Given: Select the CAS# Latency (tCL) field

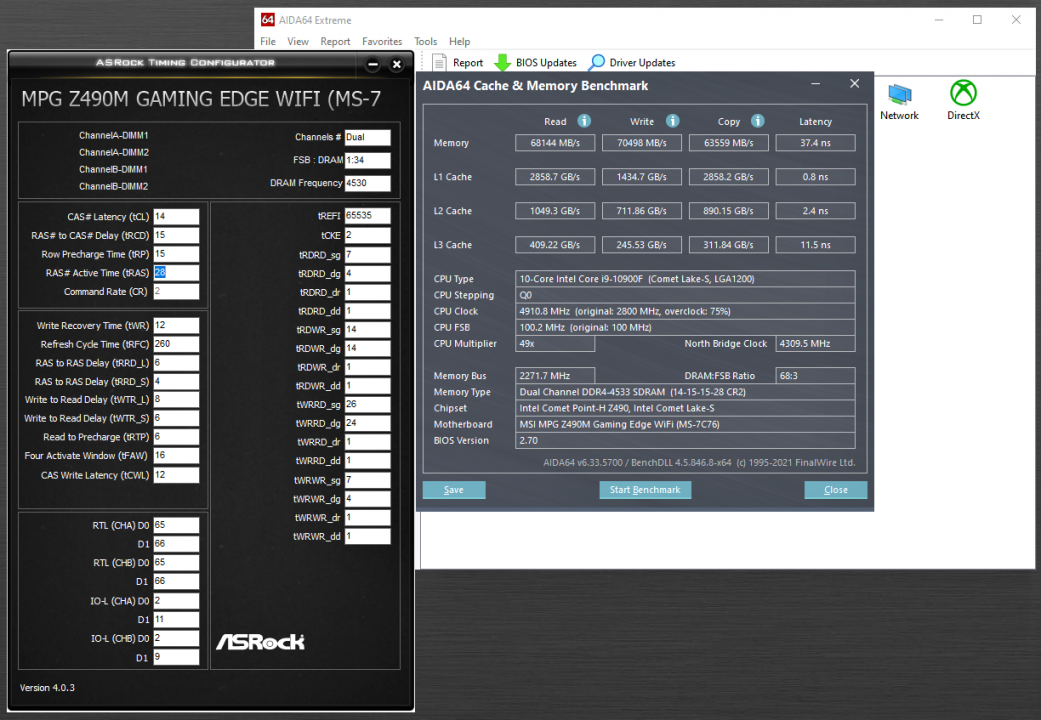Looking at the screenshot, I should pyautogui.click(x=176, y=217).
